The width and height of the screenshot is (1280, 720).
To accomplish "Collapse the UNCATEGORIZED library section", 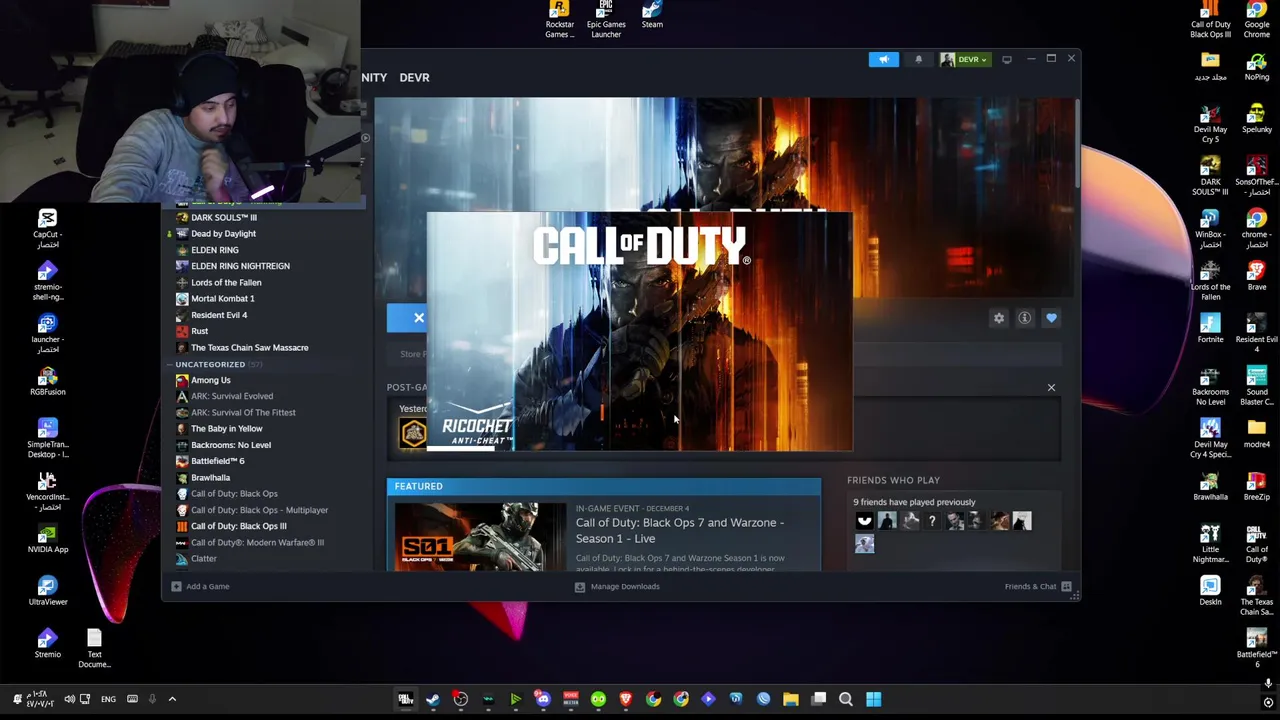I will [x=210, y=364].
